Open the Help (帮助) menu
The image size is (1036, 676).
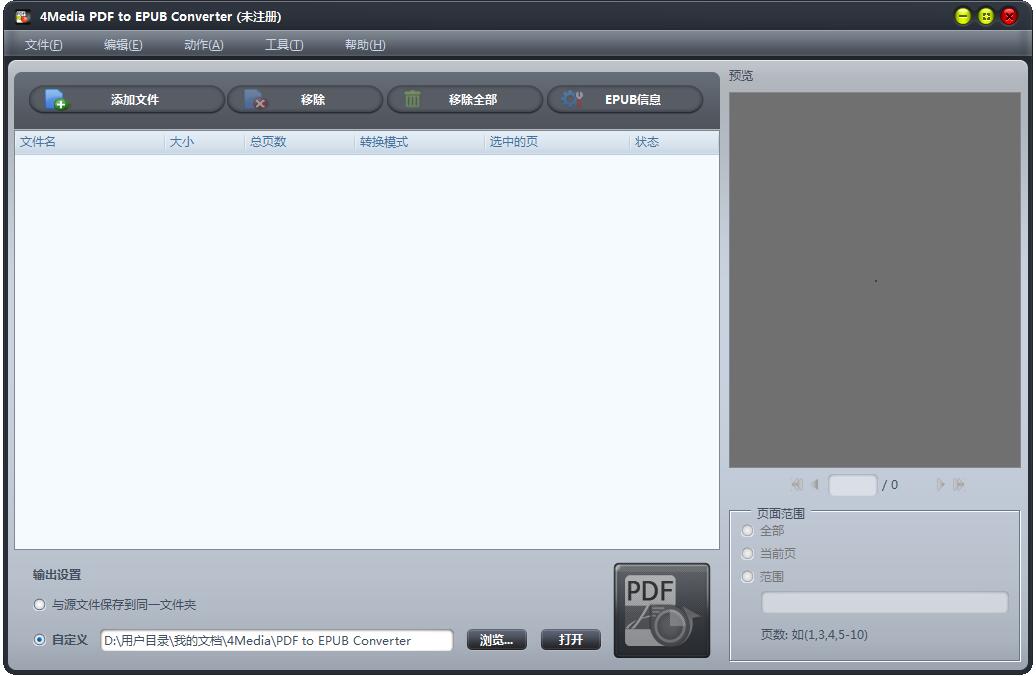coord(365,45)
